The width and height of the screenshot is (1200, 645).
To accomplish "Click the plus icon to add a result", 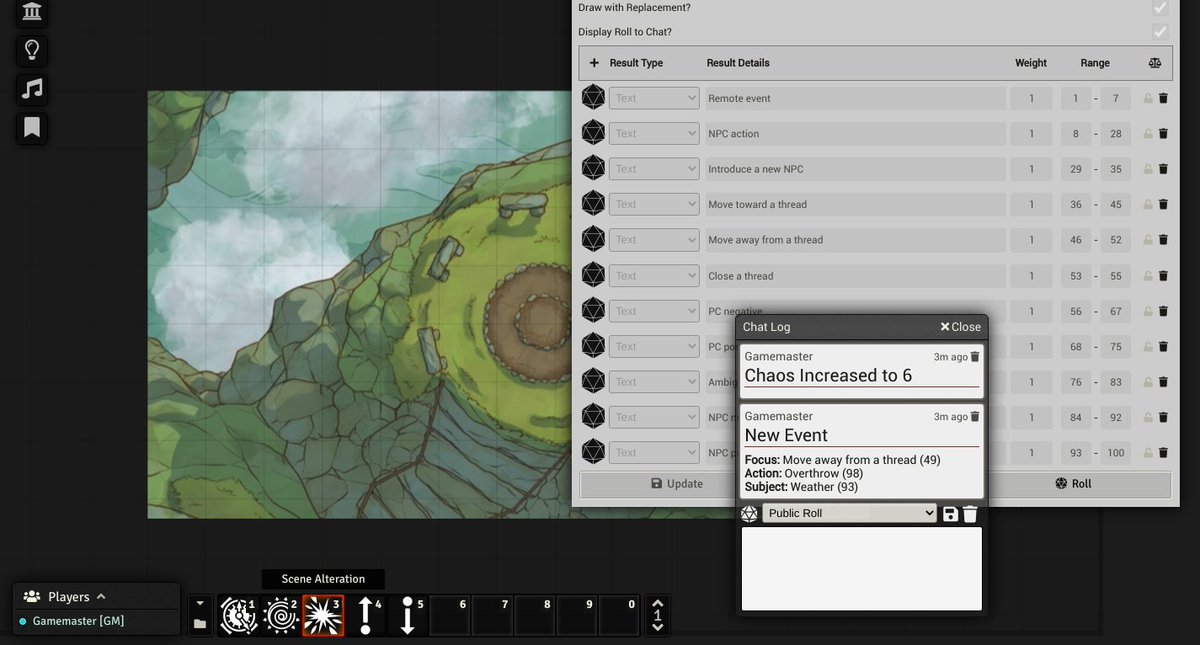I will pyautogui.click(x=594, y=63).
